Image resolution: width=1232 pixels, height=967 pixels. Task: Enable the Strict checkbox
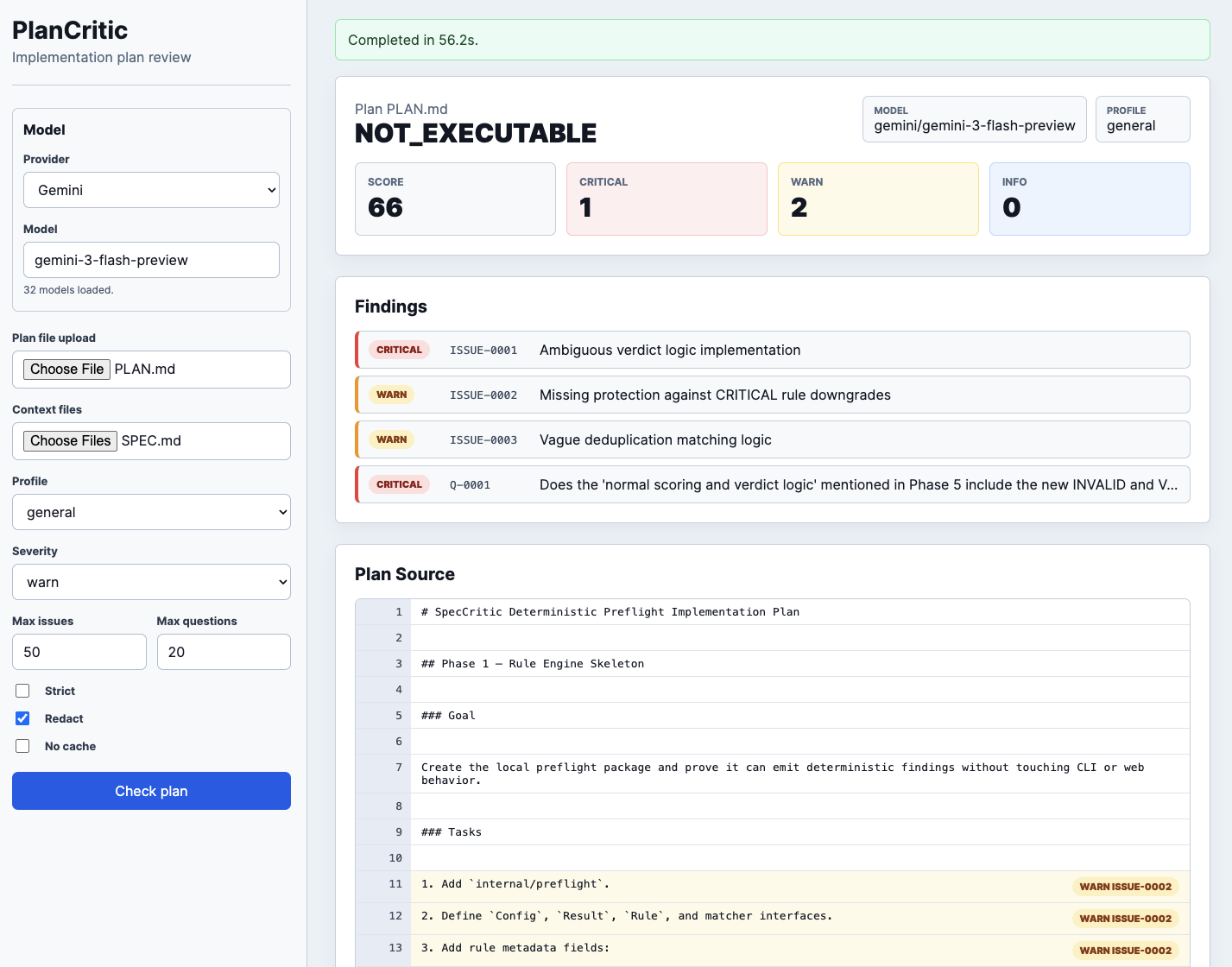pos(22,691)
